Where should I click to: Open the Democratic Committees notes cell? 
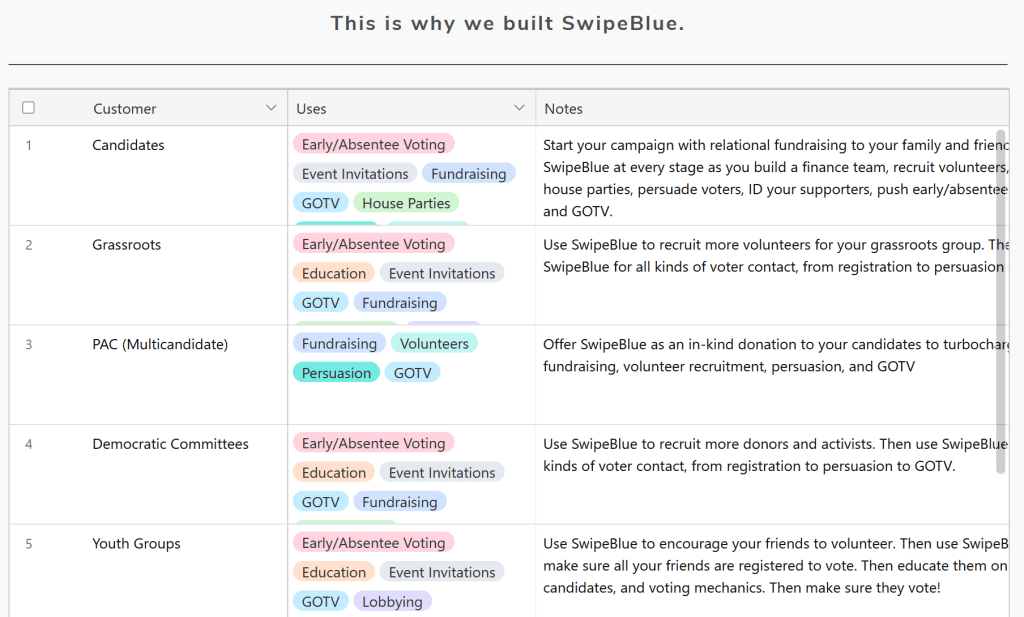(773, 475)
